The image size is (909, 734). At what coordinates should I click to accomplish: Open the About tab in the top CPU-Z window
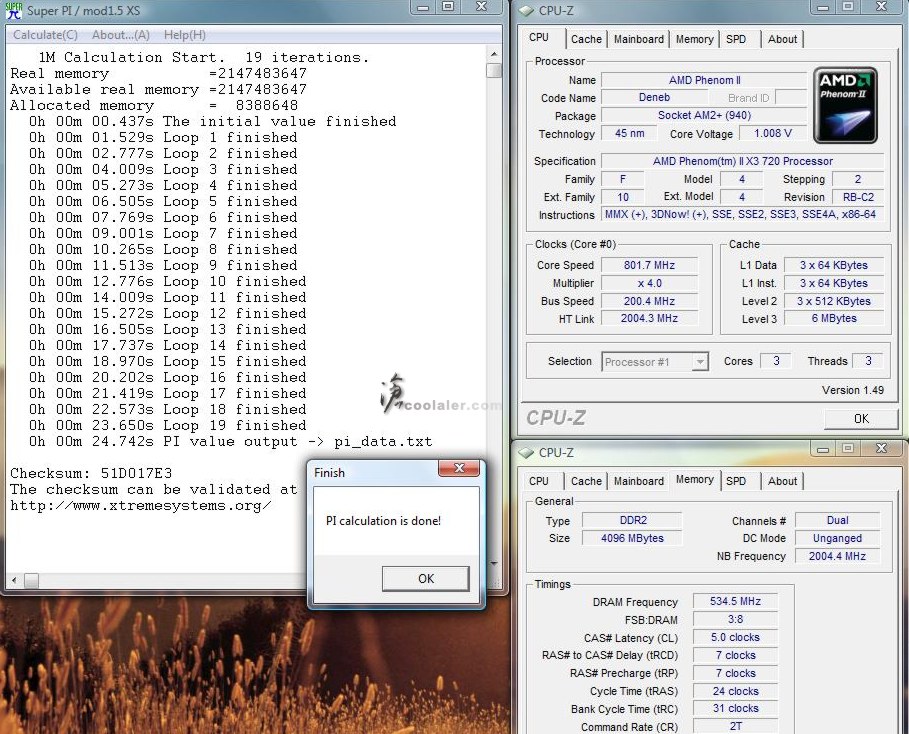click(782, 39)
